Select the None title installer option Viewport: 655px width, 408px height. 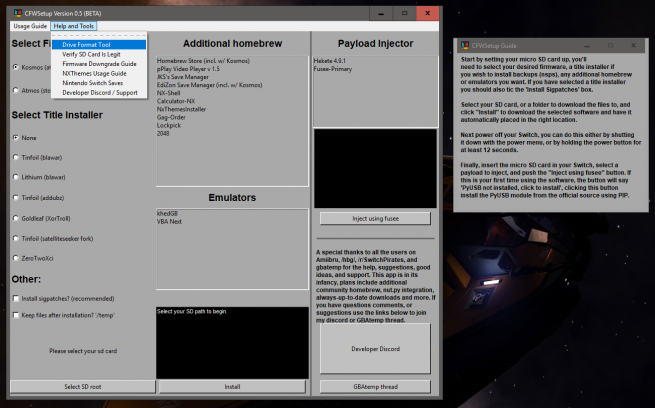click(15, 137)
